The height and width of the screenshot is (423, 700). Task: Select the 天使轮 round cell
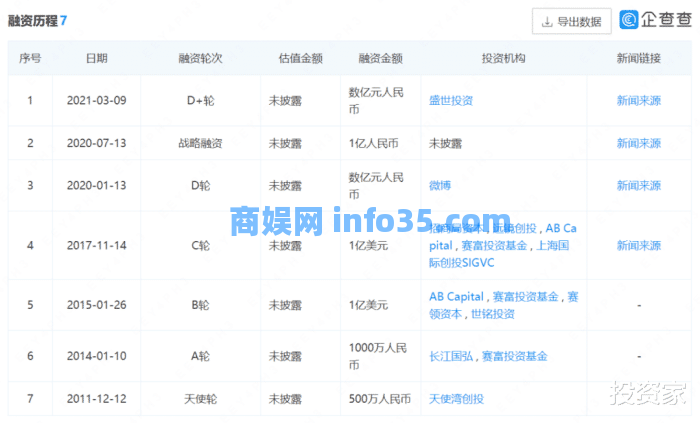pos(200,398)
